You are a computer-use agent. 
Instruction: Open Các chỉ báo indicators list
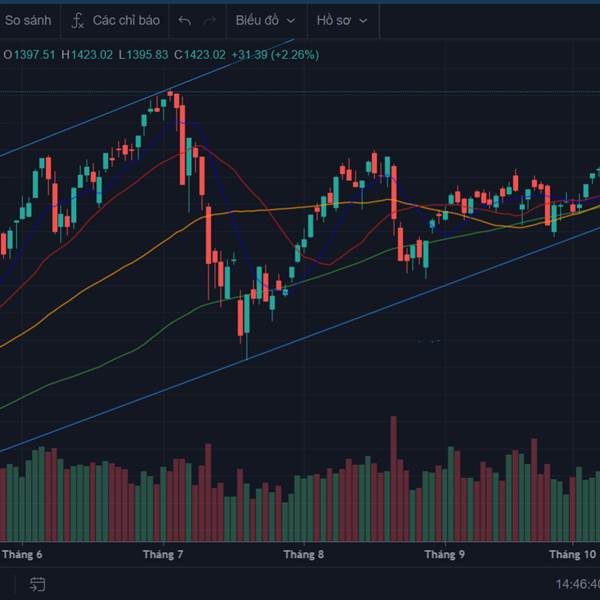coord(126,20)
